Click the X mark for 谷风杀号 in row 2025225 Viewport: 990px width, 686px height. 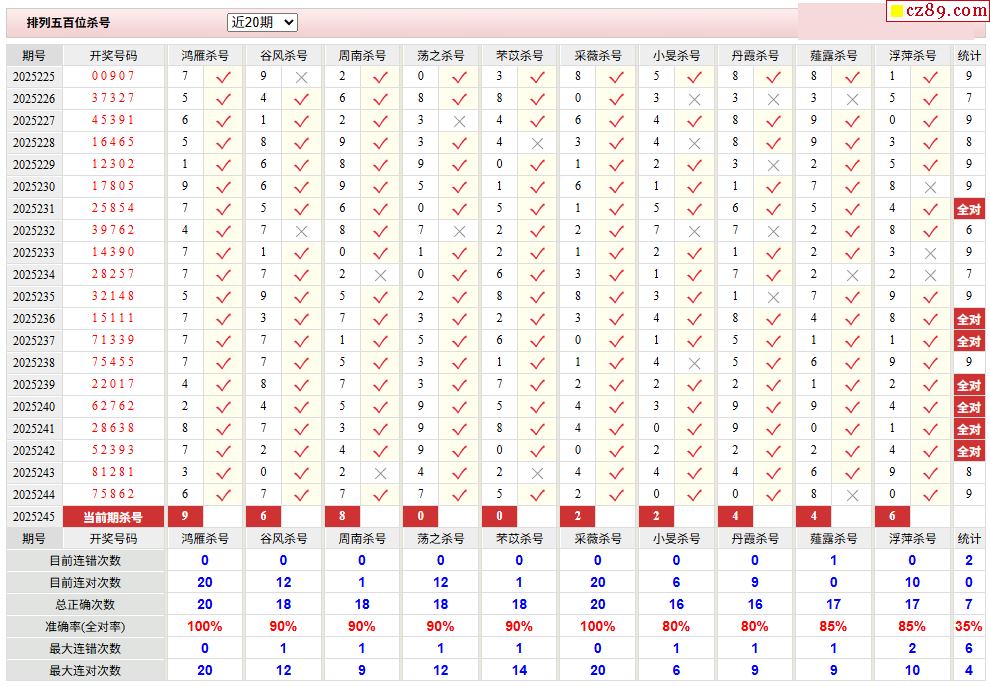click(302, 78)
